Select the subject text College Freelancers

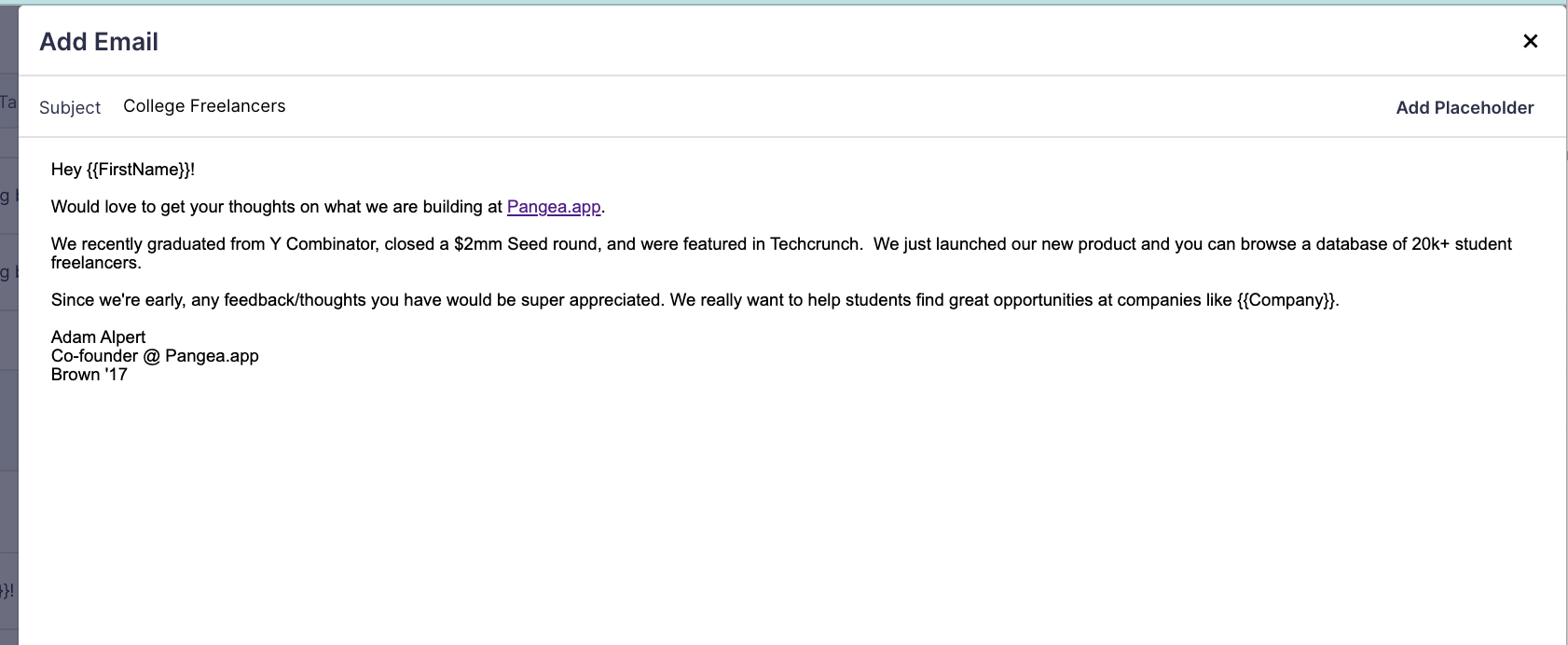coord(204,105)
